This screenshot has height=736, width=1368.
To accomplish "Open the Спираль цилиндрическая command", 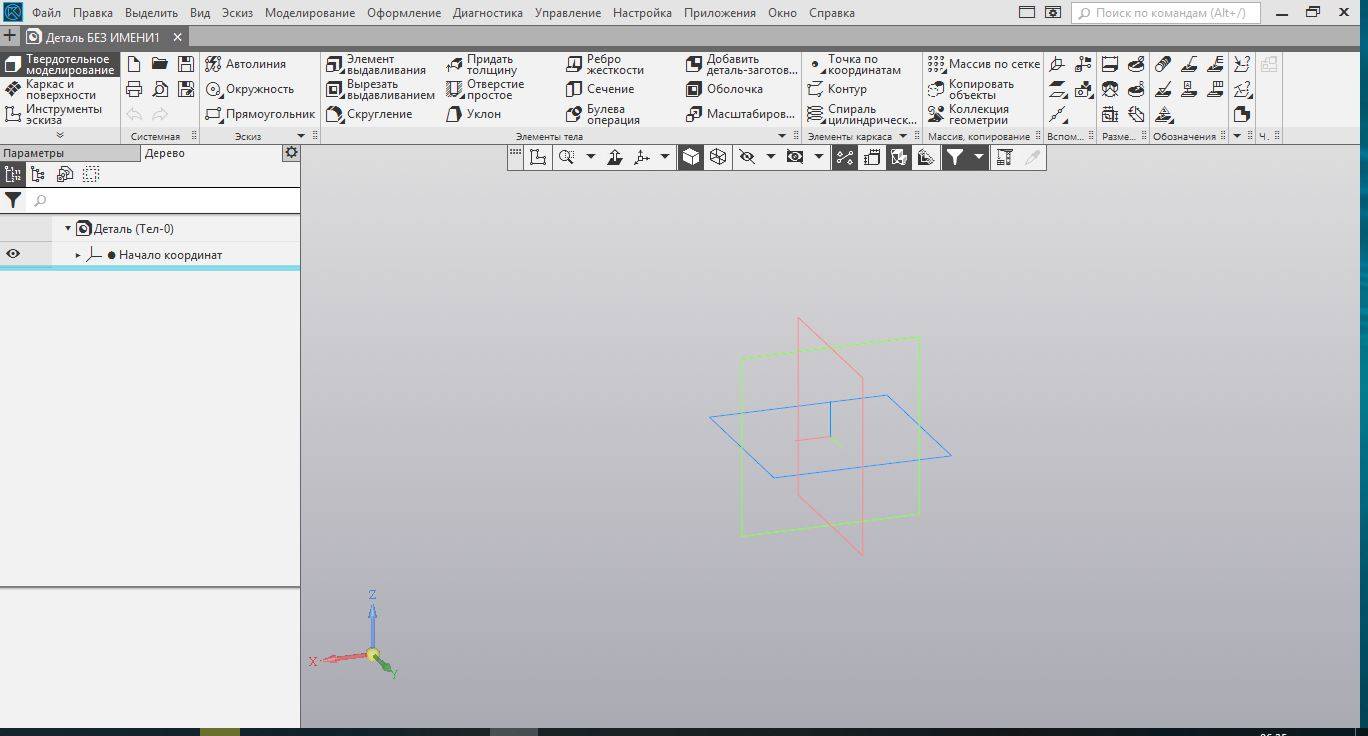I will 862,114.
